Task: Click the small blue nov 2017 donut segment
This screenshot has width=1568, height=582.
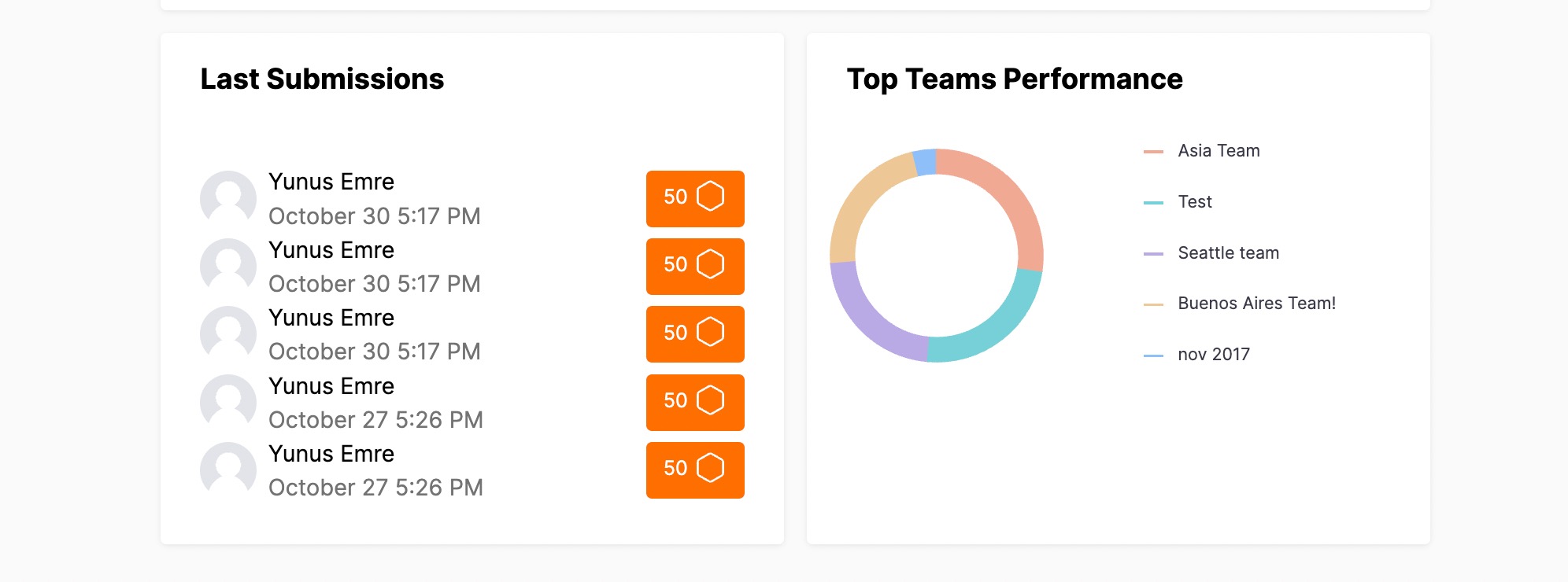Action: point(925,162)
